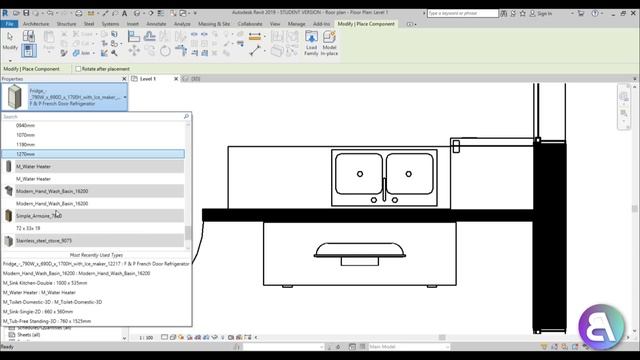The image size is (640, 360).
Task: Click the Revit application logo
Action: tap(5, 13)
